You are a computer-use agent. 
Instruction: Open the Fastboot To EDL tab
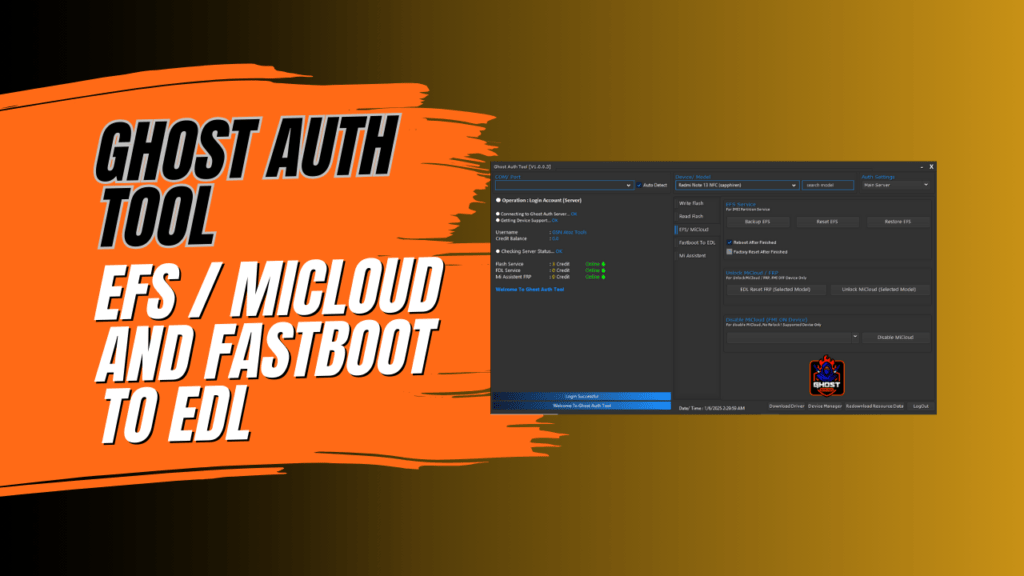[695, 241]
